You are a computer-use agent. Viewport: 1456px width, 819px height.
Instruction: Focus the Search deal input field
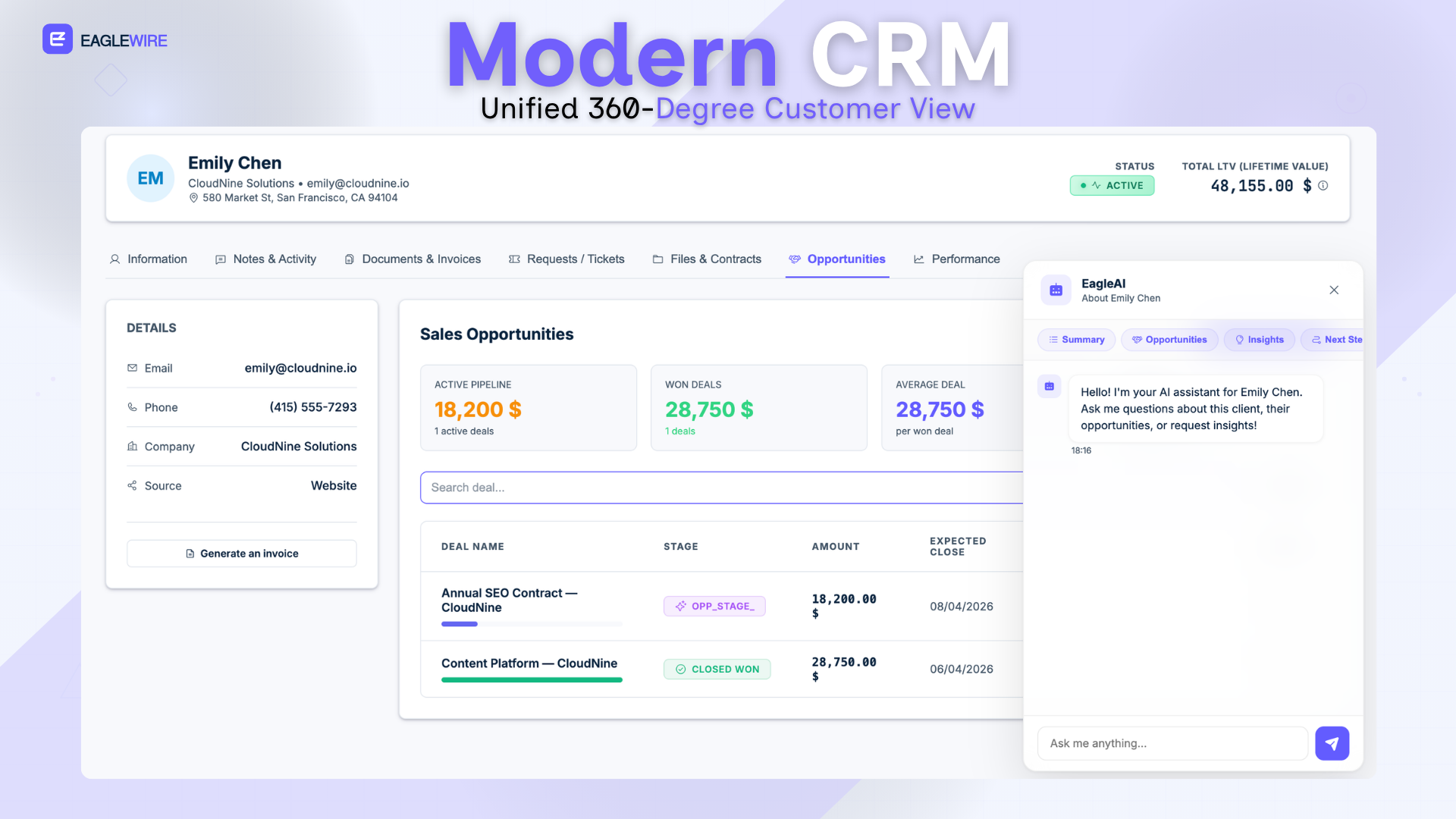tap(720, 488)
